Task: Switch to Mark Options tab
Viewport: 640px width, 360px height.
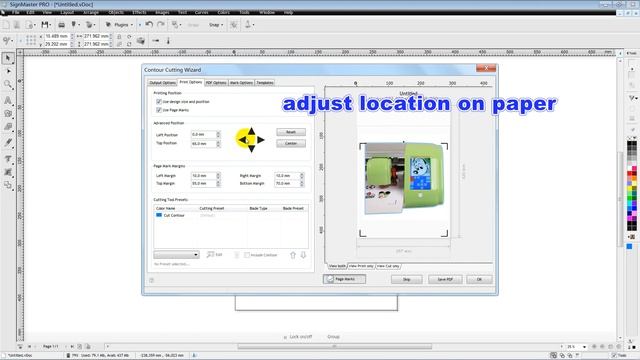Action: [241, 83]
